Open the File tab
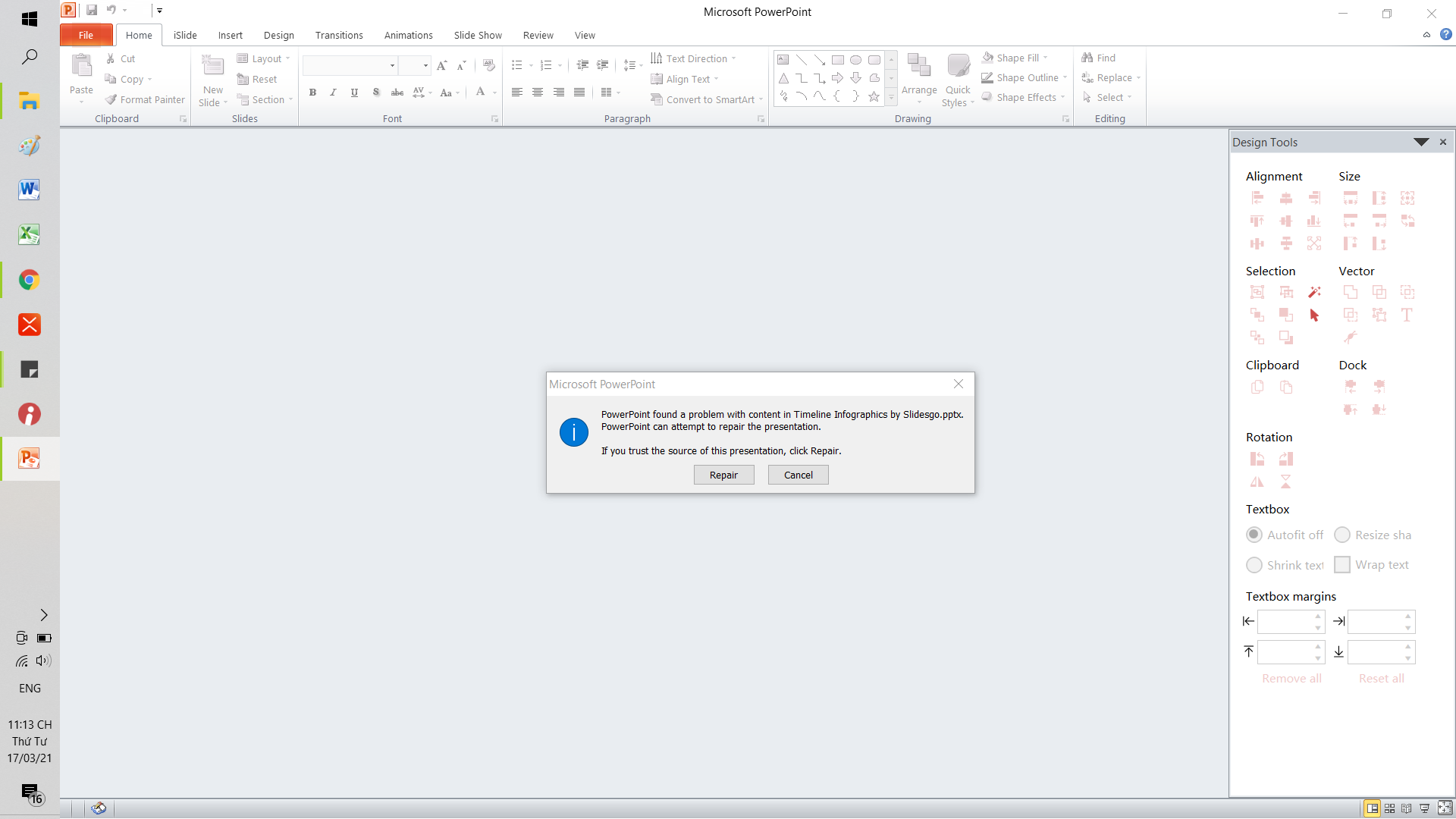Image resolution: width=1456 pixels, height=819 pixels. (86, 35)
